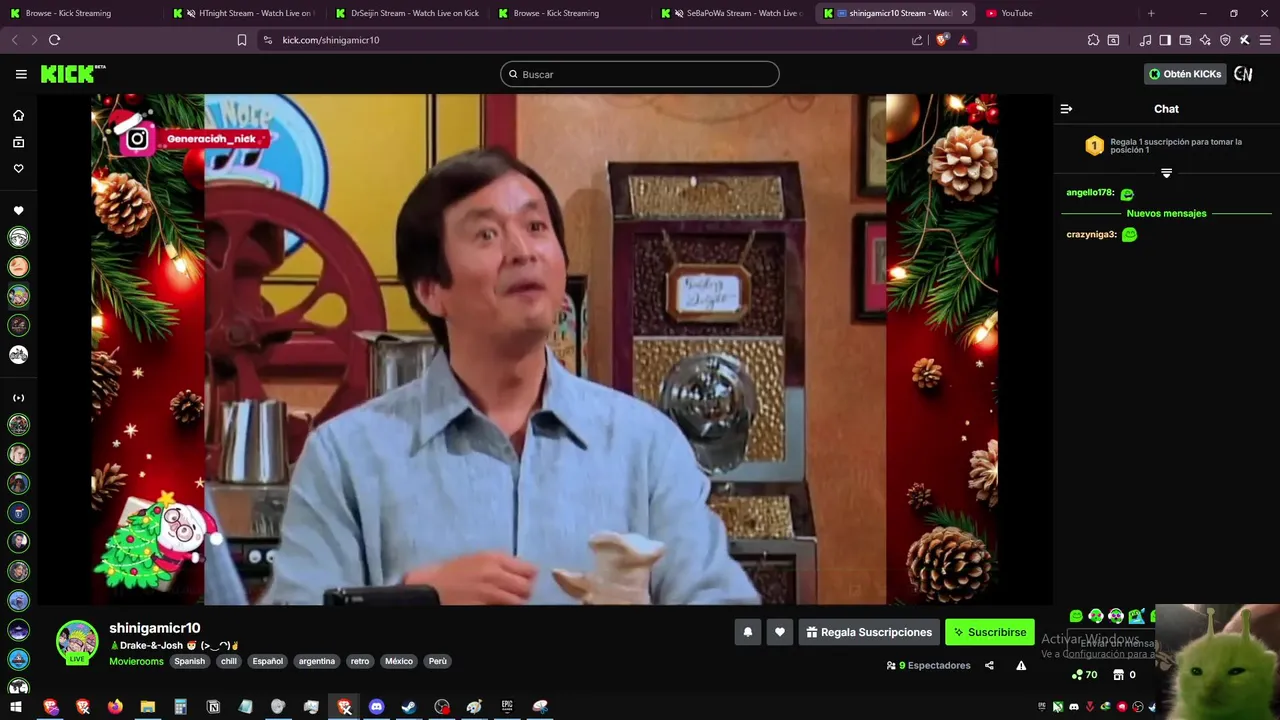Click Brave Rewards triangle icon
The height and width of the screenshot is (720, 1280).
tap(963, 40)
